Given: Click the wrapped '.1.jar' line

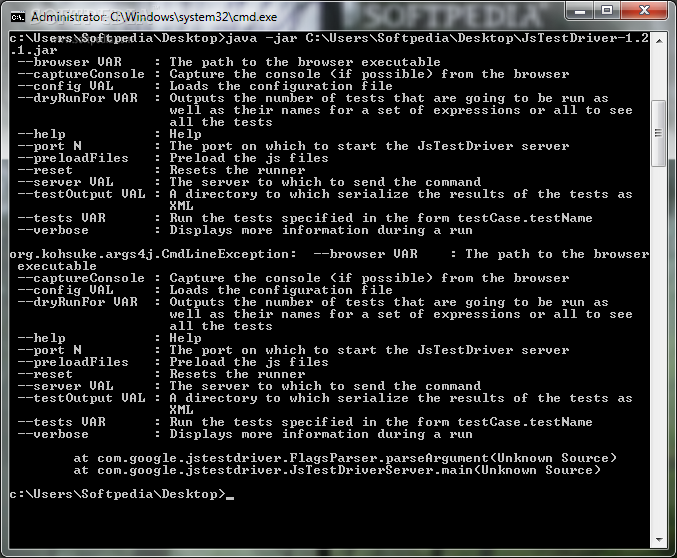Looking at the screenshot, I should tap(34, 51).
